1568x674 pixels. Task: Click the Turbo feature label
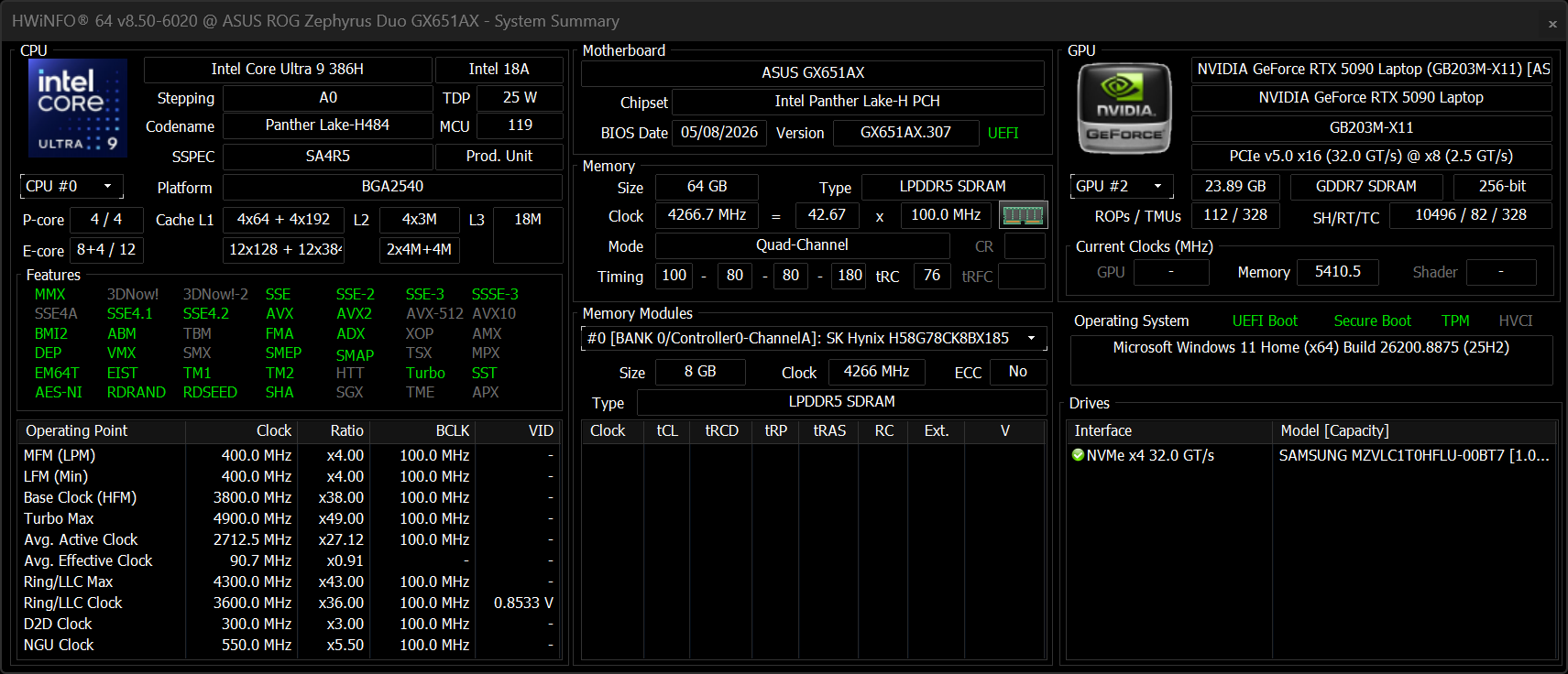(x=425, y=374)
